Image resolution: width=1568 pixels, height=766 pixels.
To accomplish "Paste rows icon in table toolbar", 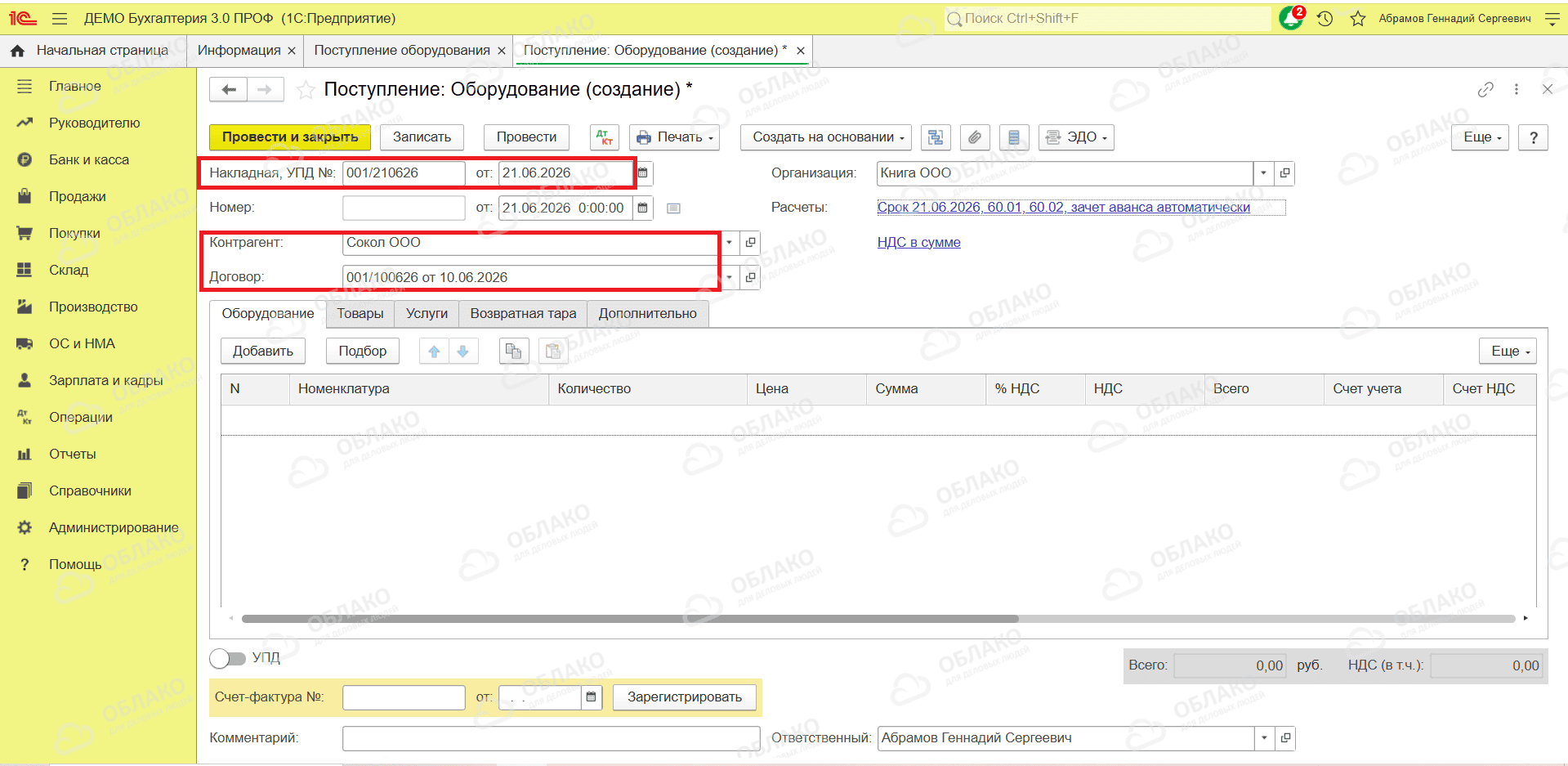I will (x=553, y=352).
